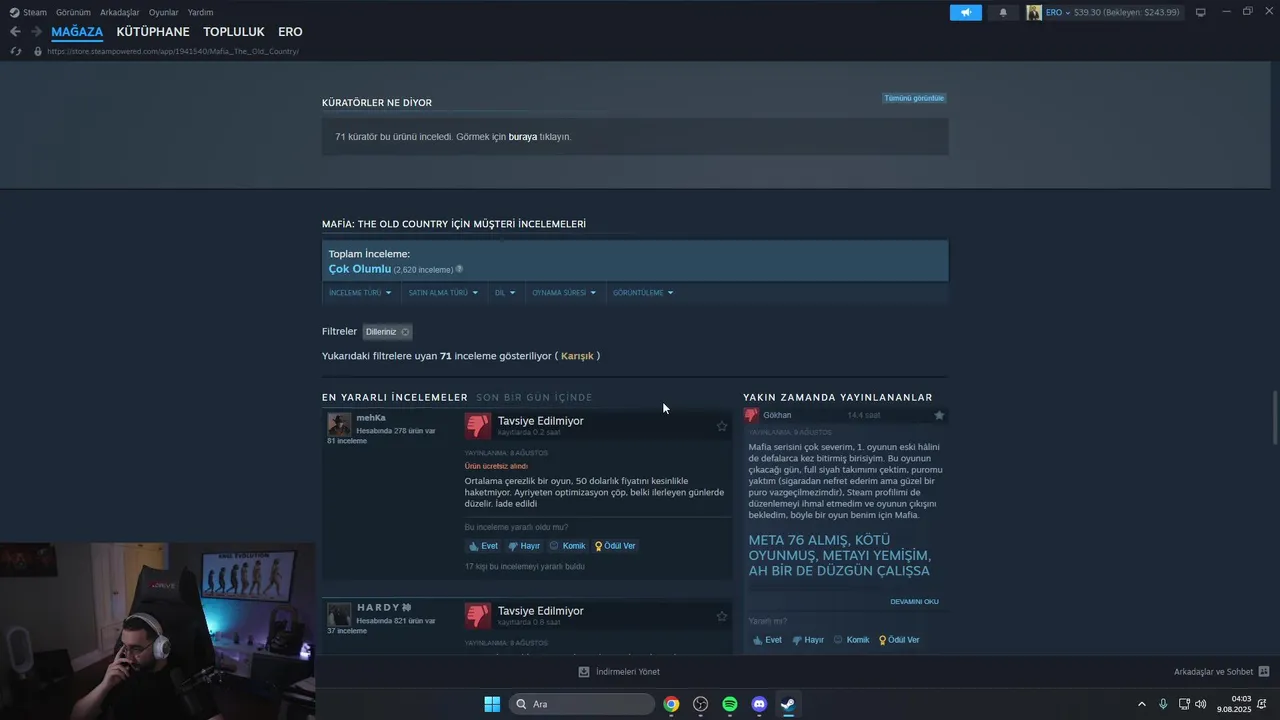
Task: Open mehKa's Tavsiye Edilmiyor review title
Action: (540, 421)
